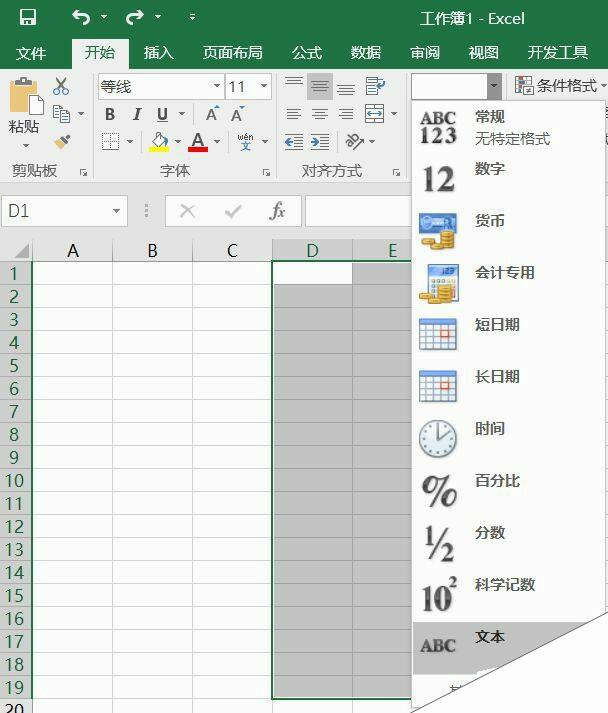Screen dimensions: 608x713
Task: Click the Increase Font Size icon
Action: coord(213,115)
